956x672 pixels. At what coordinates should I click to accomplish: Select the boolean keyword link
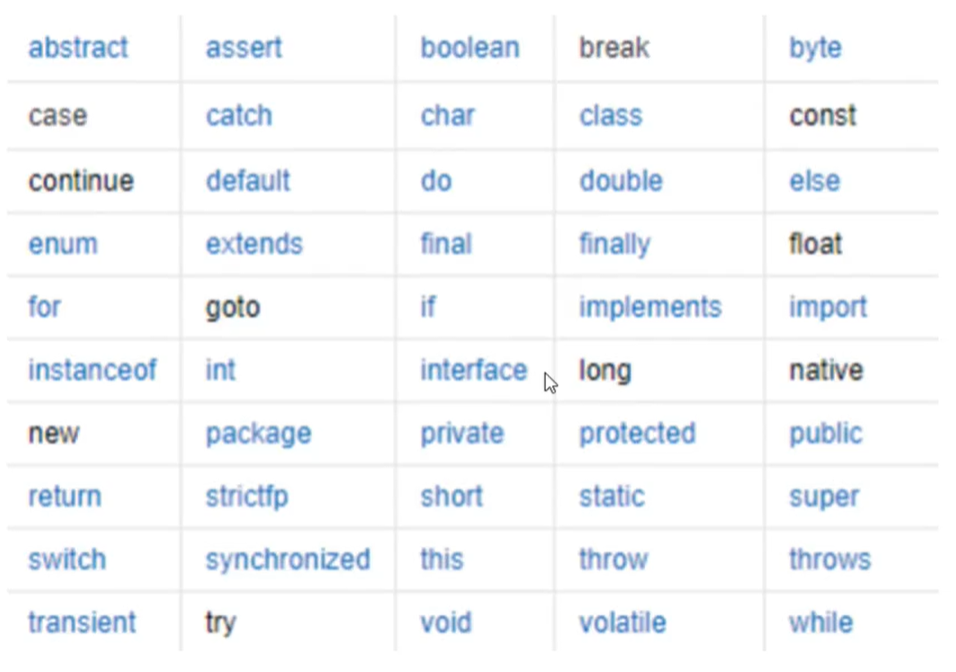pos(470,48)
